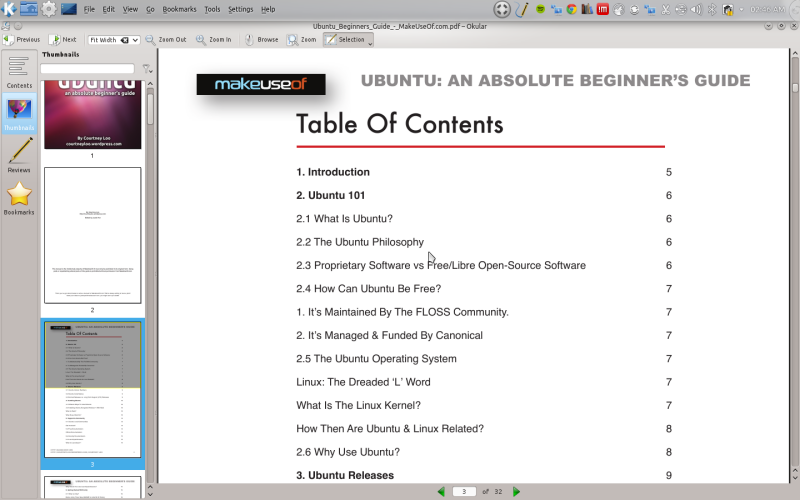The width and height of the screenshot is (800, 500).
Task: Open the pager activity switcher icon
Action: (502, 9)
